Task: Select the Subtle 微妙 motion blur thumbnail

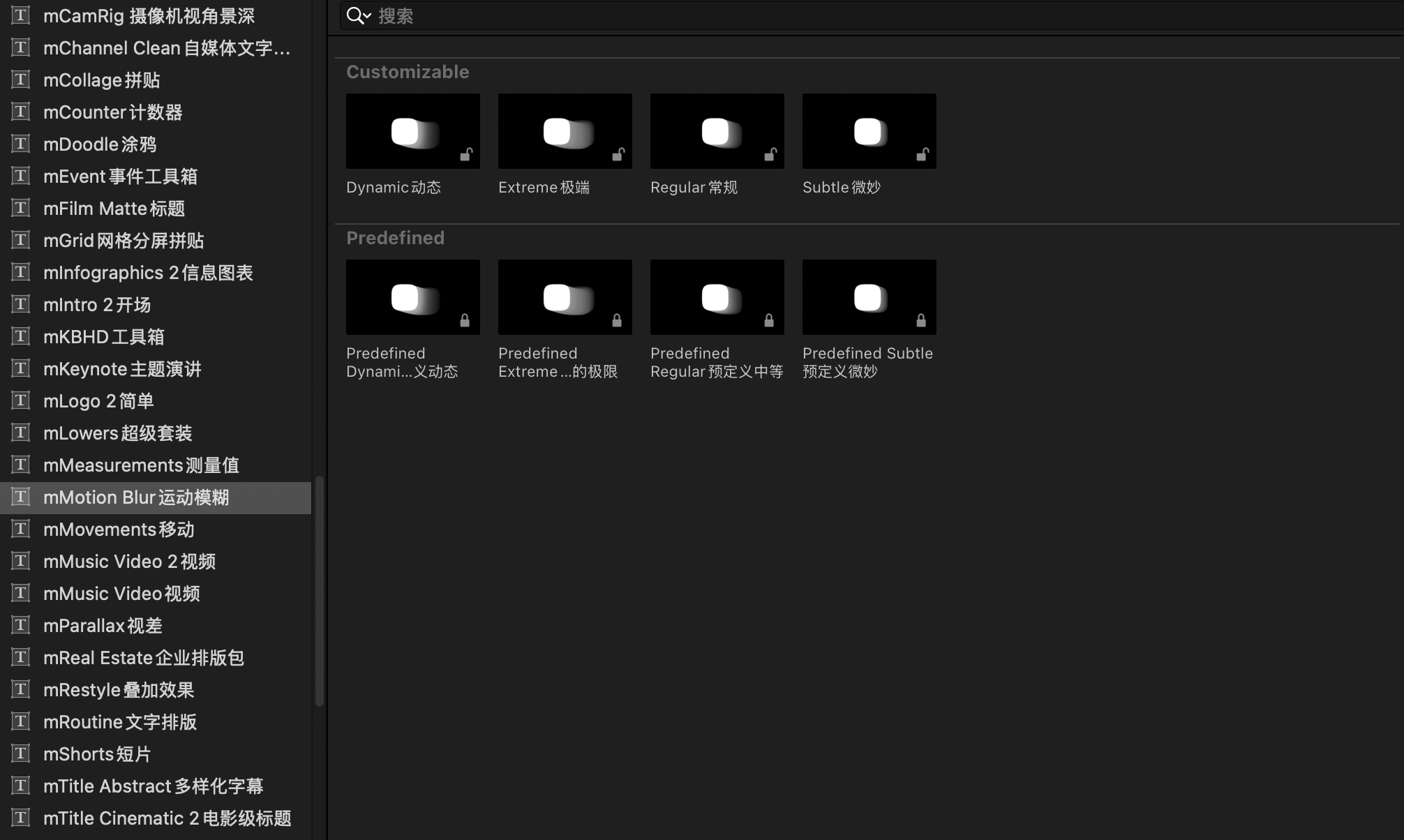Action: [x=869, y=131]
